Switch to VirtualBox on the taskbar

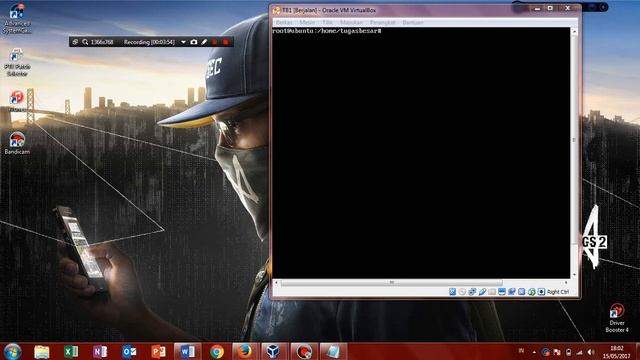coord(273,351)
